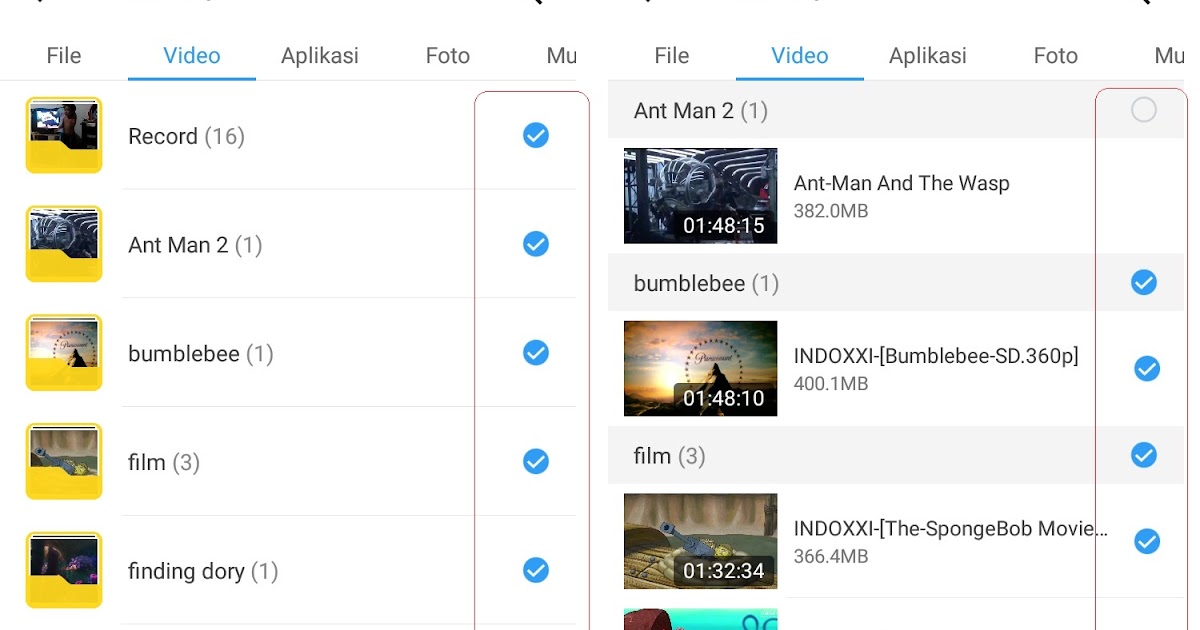Click 'Record (16)' folder name

coord(186,136)
